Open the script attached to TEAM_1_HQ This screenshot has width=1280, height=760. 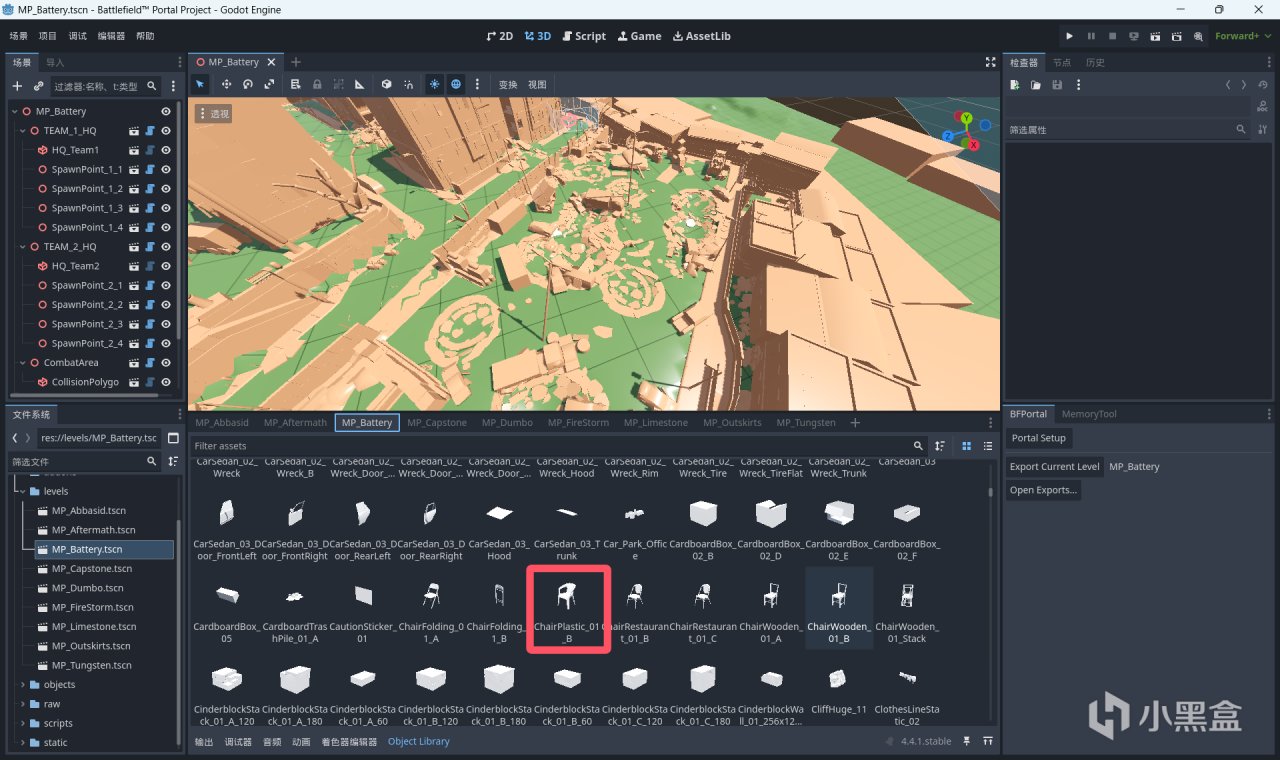click(149, 131)
